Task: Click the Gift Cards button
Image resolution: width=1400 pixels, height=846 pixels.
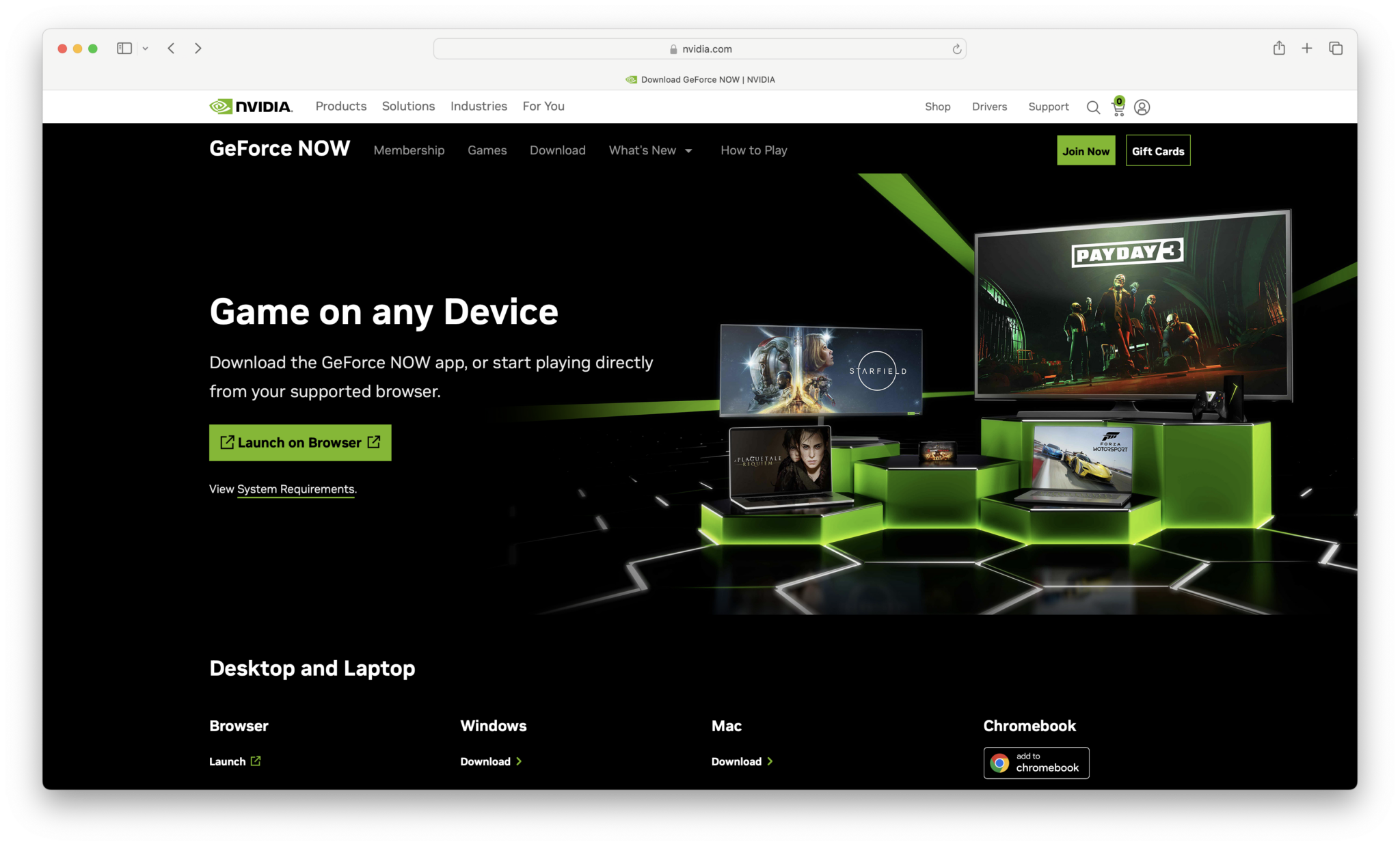Action: point(1157,151)
